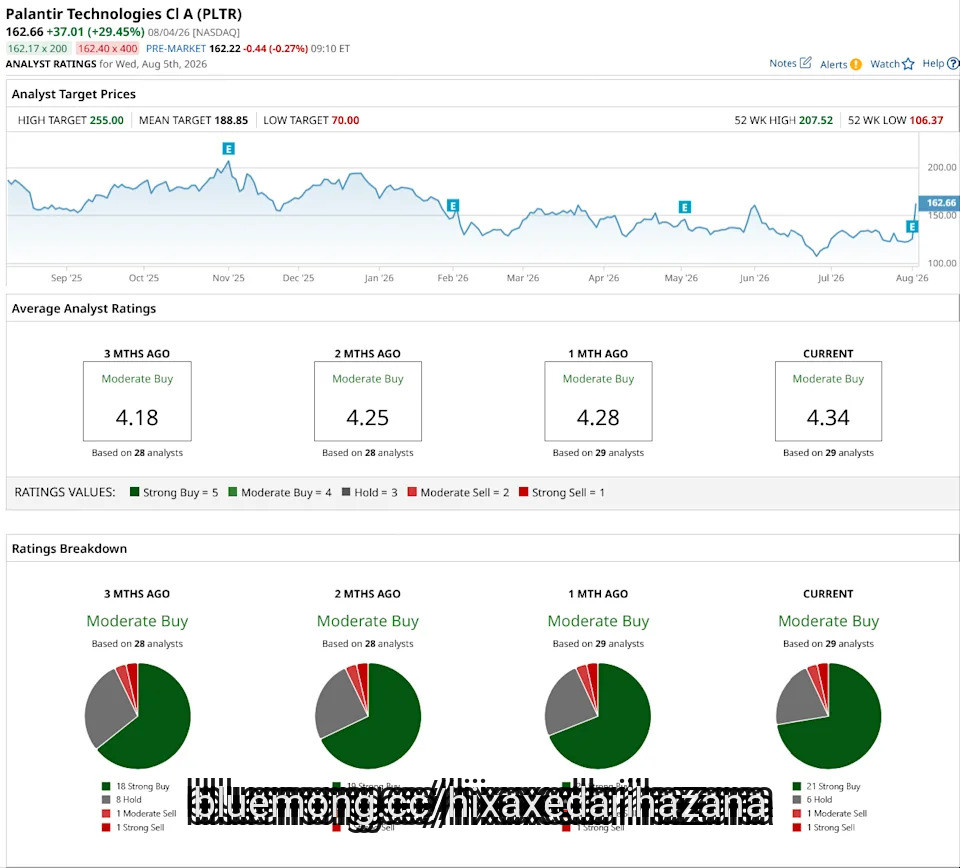Click the Alerts exclamation icon
Viewport: 960px width, 868px height.
pos(856,64)
